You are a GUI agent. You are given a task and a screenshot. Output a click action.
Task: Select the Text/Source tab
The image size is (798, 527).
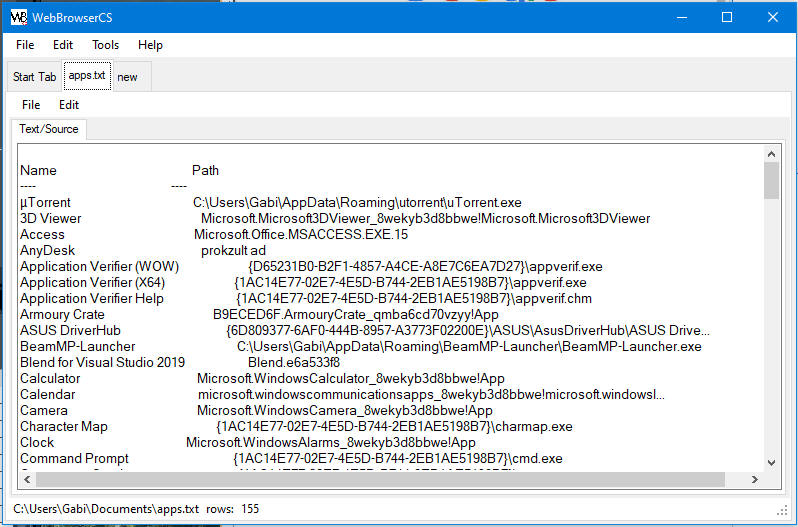click(49, 129)
